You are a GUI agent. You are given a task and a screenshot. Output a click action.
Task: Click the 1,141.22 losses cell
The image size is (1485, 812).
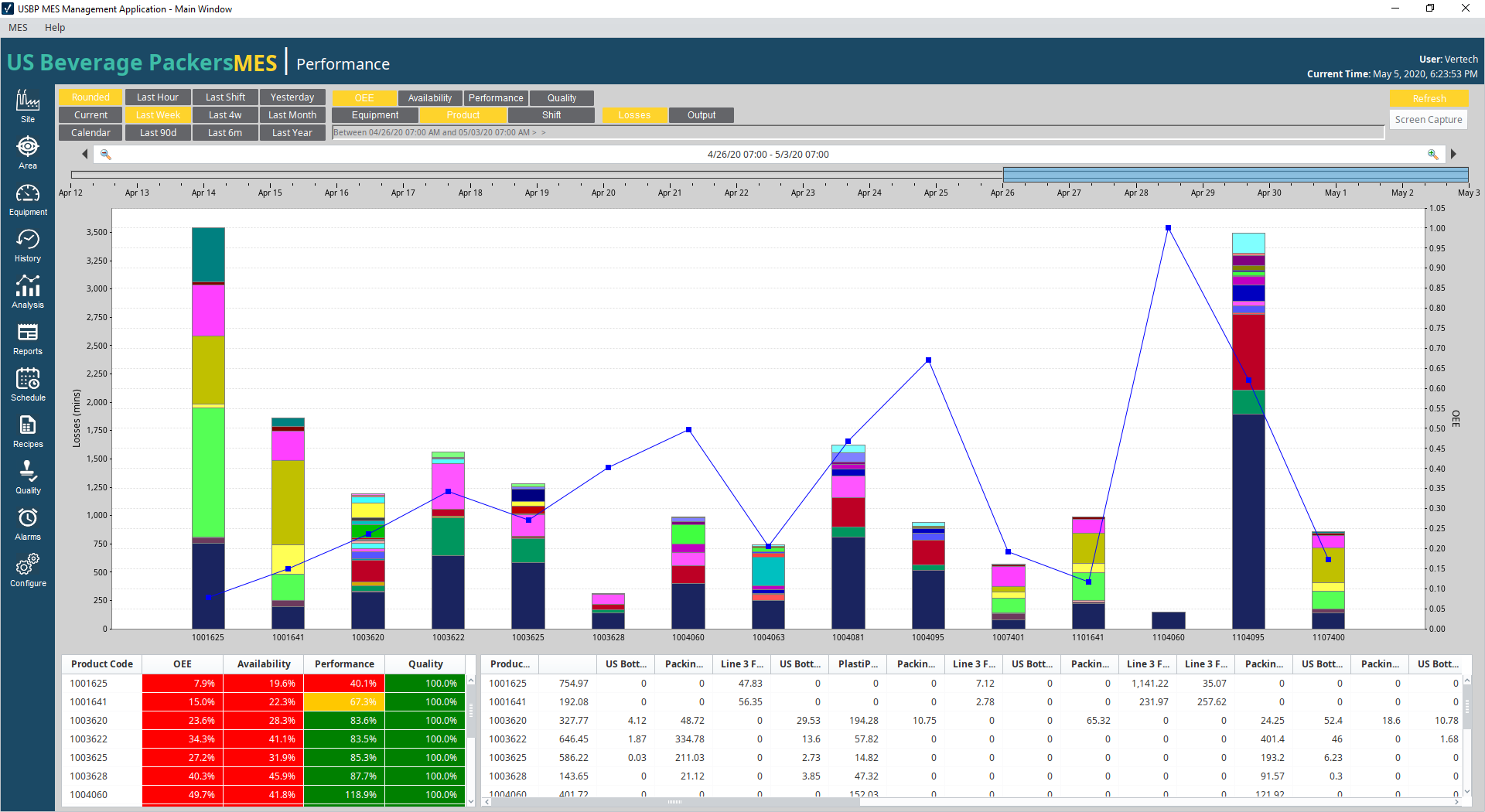coord(1147,684)
